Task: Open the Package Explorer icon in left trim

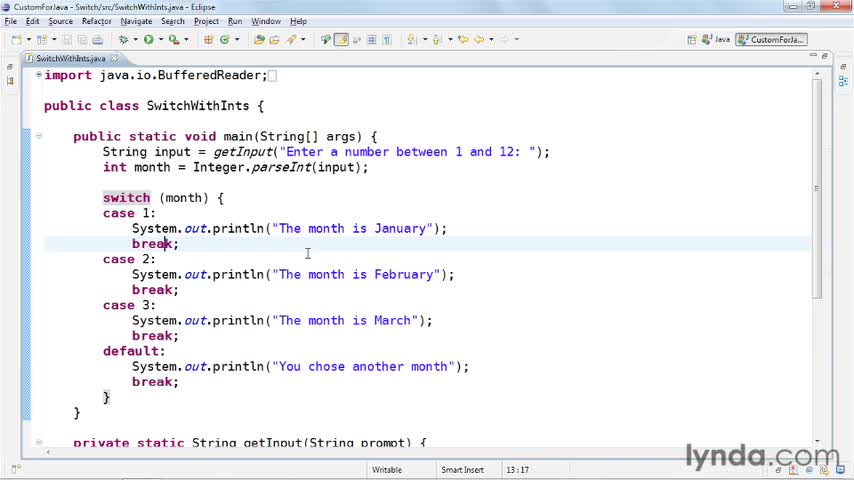Action: (10, 81)
